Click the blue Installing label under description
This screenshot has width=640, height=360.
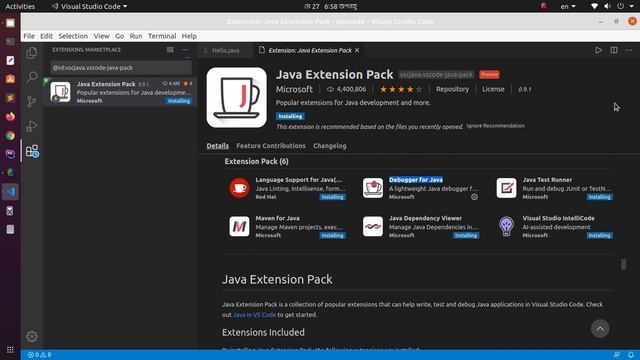pyautogui.click(x=290, y=116)
